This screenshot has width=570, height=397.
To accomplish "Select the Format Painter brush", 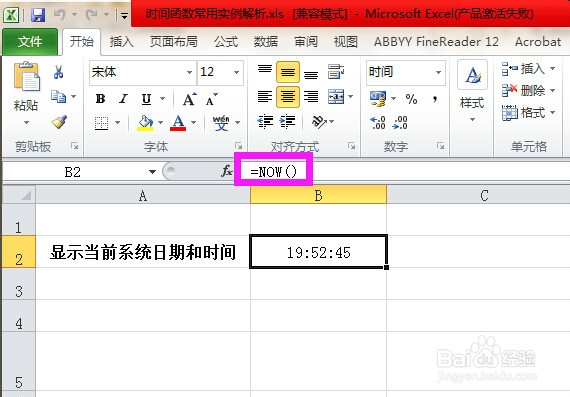I will [x=59, y=122].
